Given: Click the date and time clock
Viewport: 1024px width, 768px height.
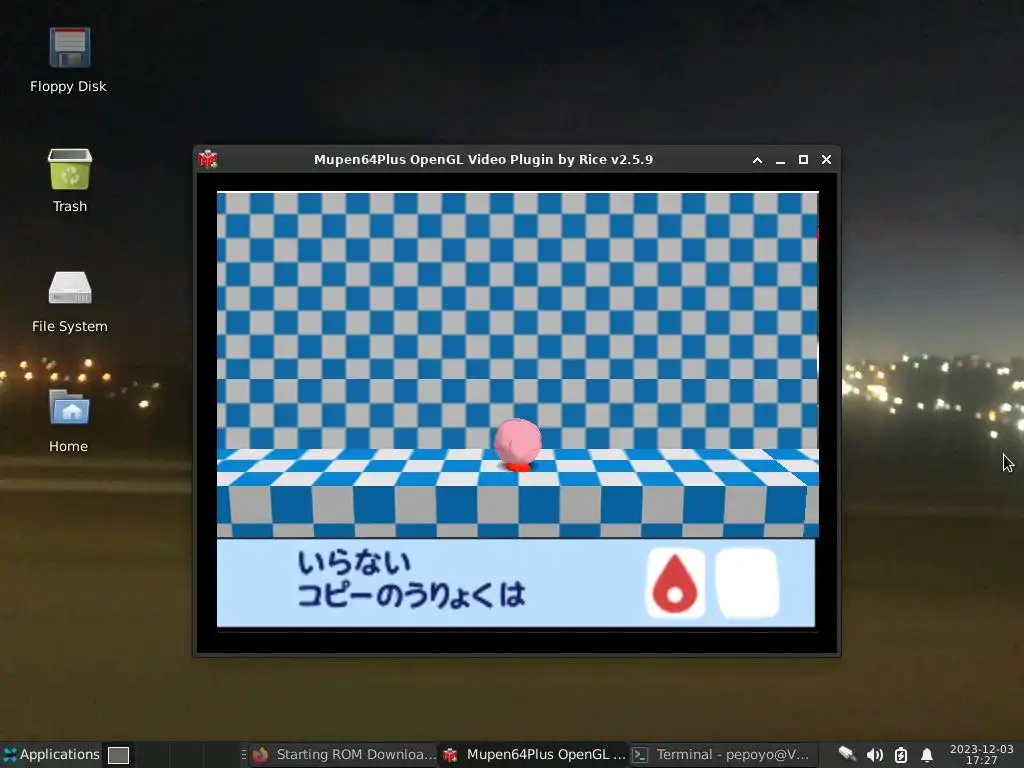Looking at the screenshot, I should pyautogui.click(x=982, y=754).
